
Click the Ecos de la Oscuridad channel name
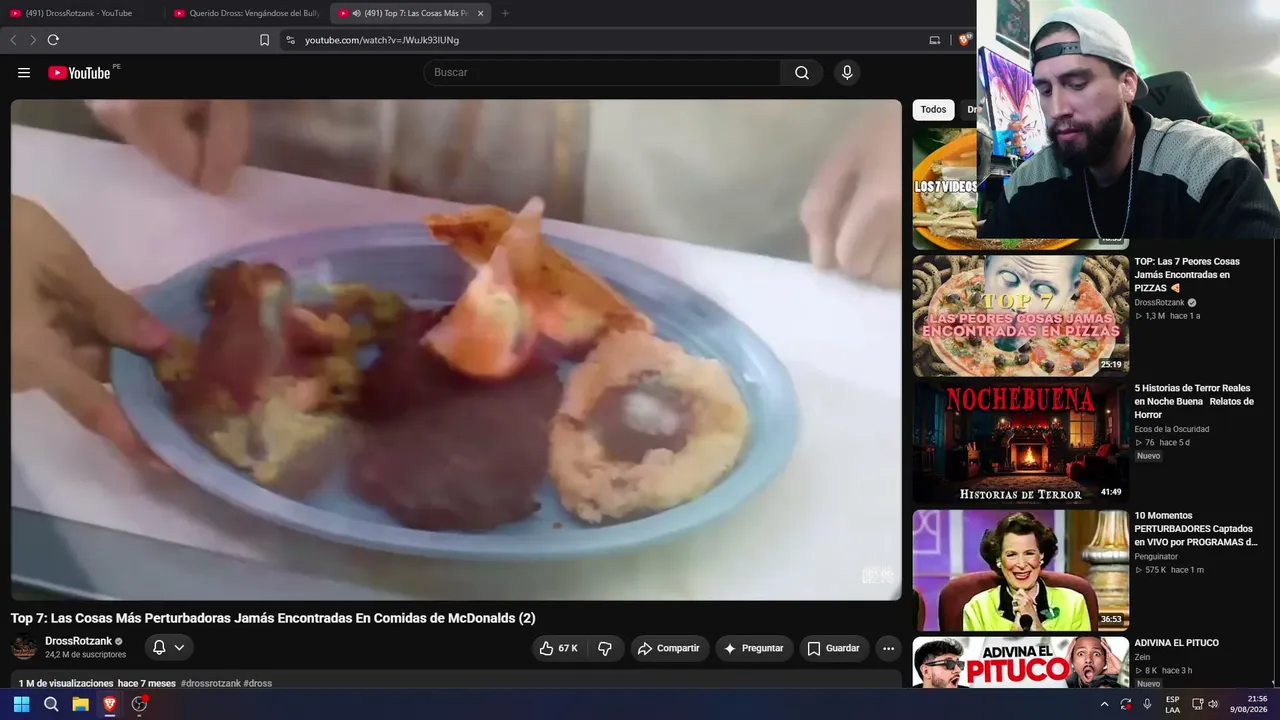pyautogui.click(x=1171, y=429)
